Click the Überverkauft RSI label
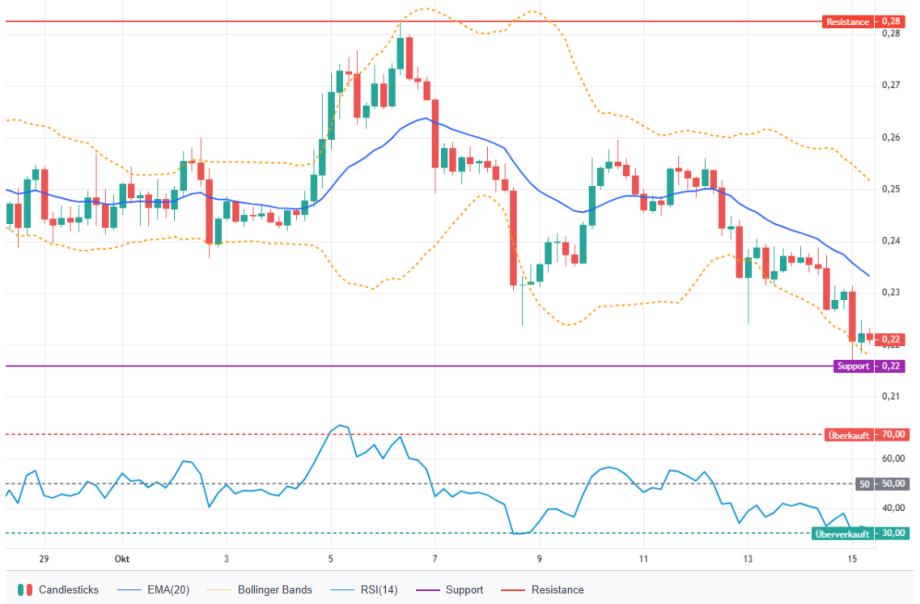Image resolution: width=920 pixels, height=604 pixels. click(842, 534)
